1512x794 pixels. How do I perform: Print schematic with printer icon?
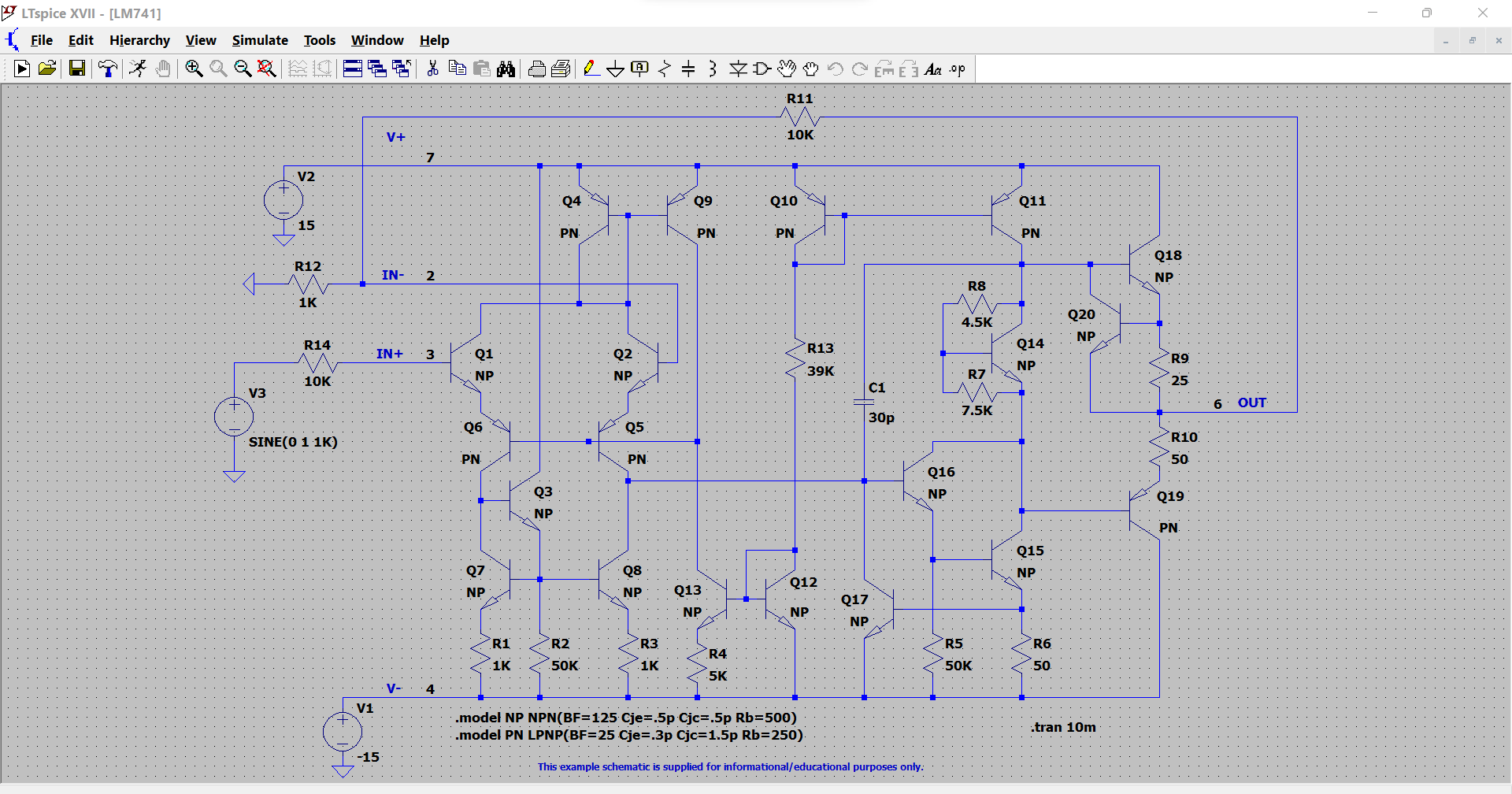pos(537,69)
